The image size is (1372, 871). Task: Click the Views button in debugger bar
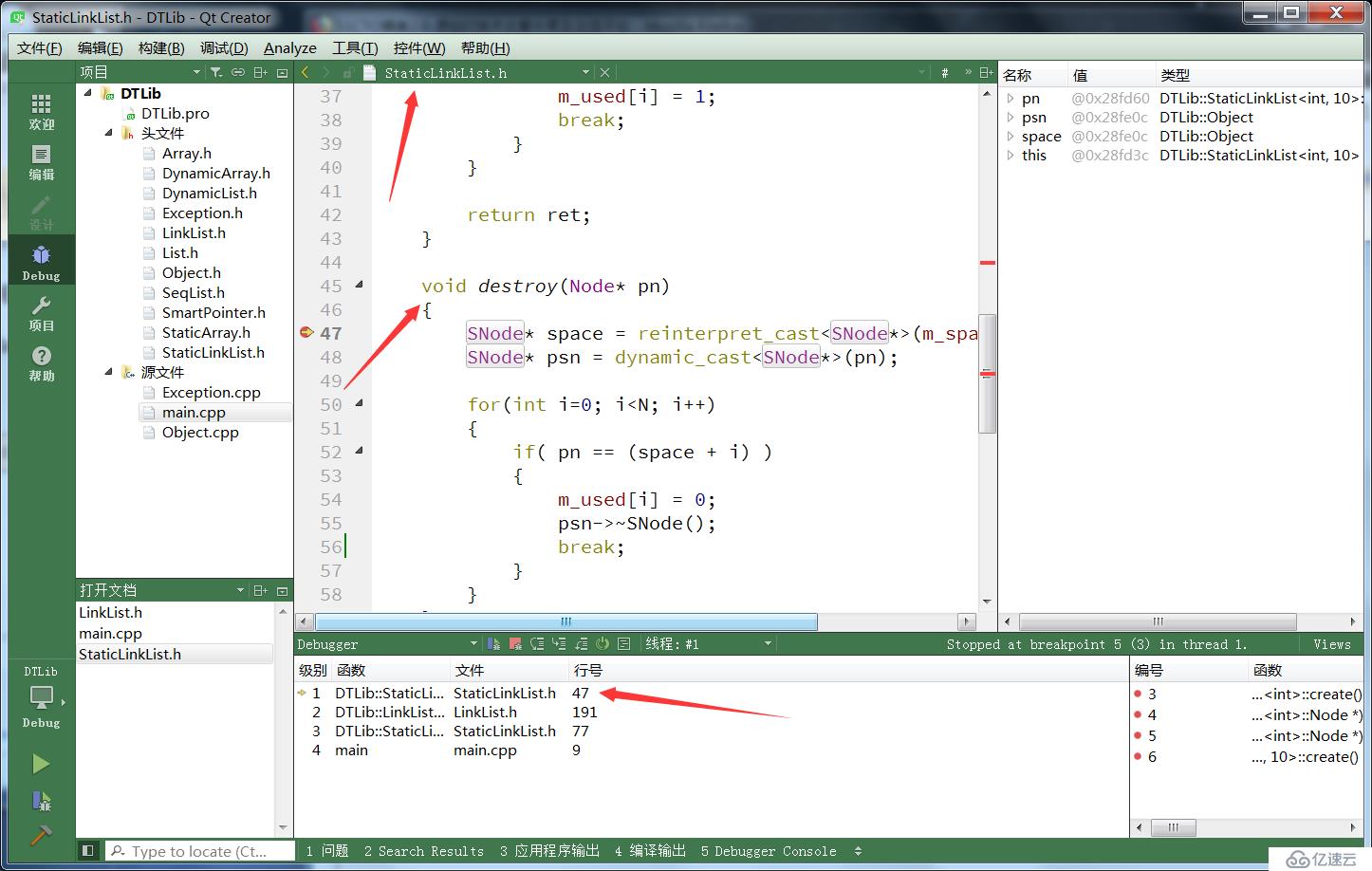pos(1332,644)
